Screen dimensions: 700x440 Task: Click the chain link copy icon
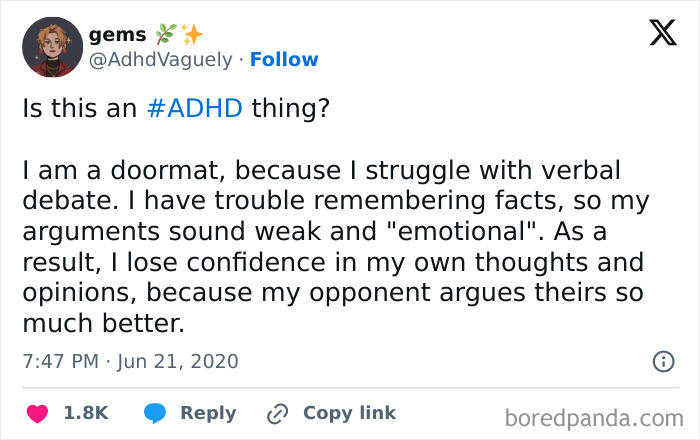tap(278, 413)
